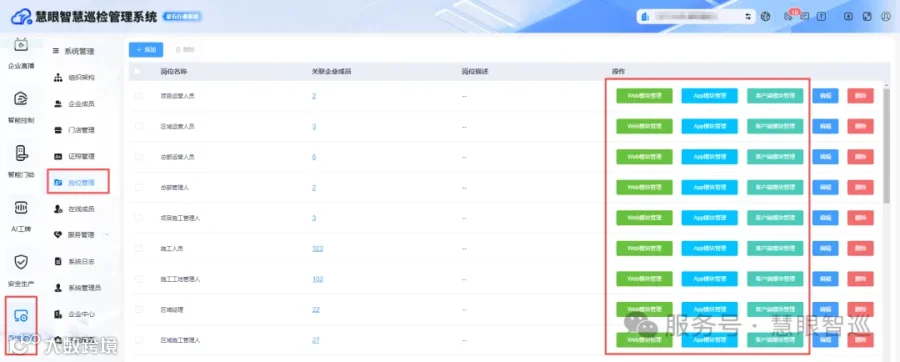Viewport: 900px width, 362px height.
Task: Open member count link 27 for 区域施工管理人
Action: pos(316,340)
